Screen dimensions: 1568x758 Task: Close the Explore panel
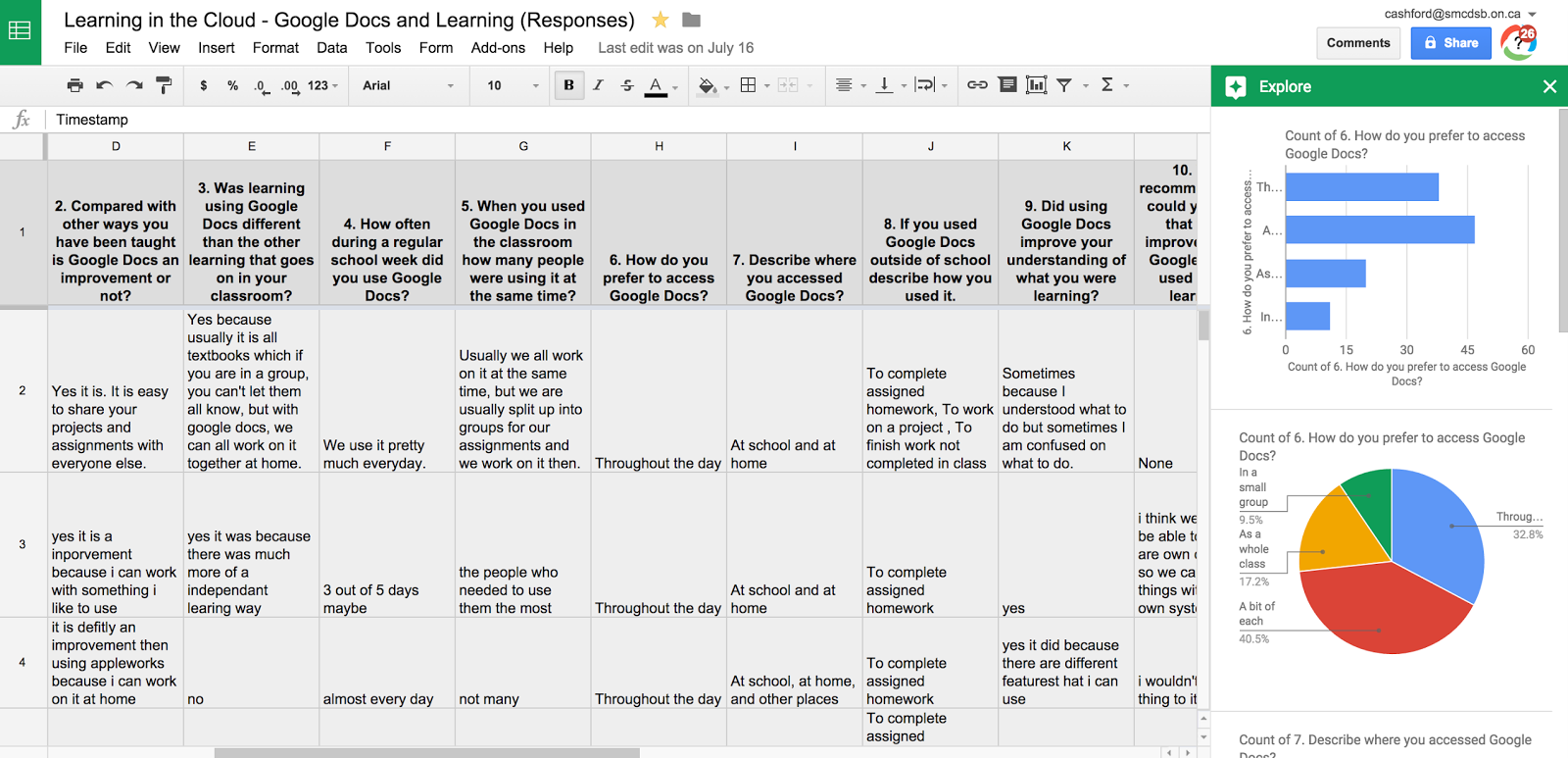(x=1549, y=86)
